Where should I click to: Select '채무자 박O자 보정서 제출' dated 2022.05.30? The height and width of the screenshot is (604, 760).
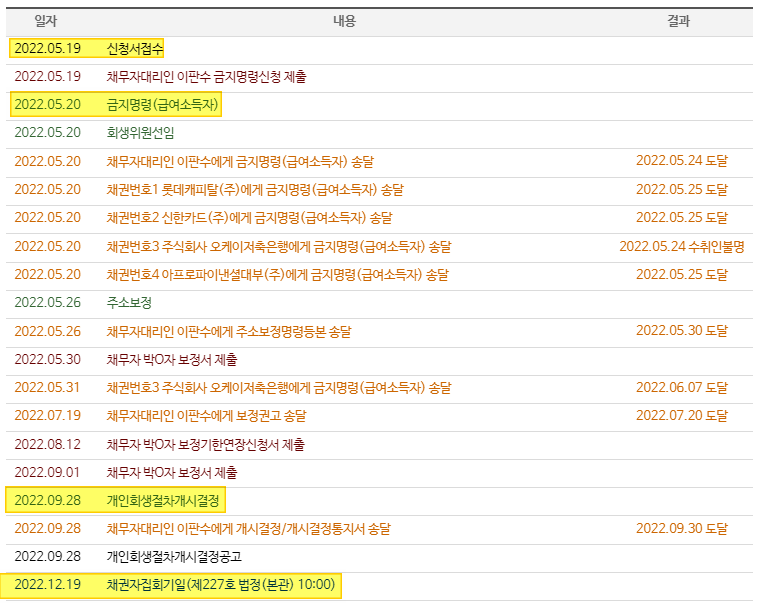[x=172, y=360]
